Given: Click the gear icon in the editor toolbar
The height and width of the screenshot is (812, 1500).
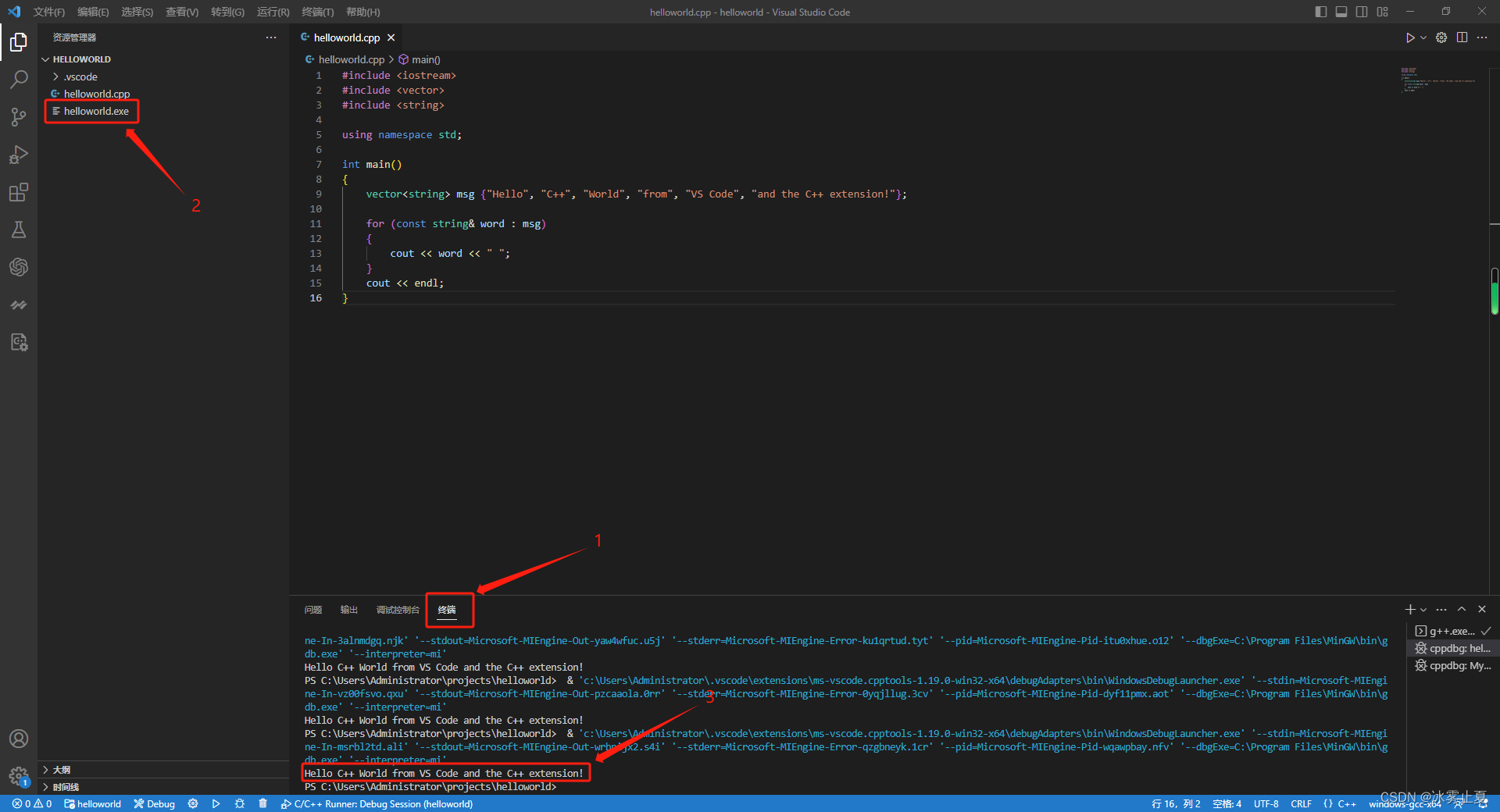Looking at the screenshot, I should (1441, 37).
